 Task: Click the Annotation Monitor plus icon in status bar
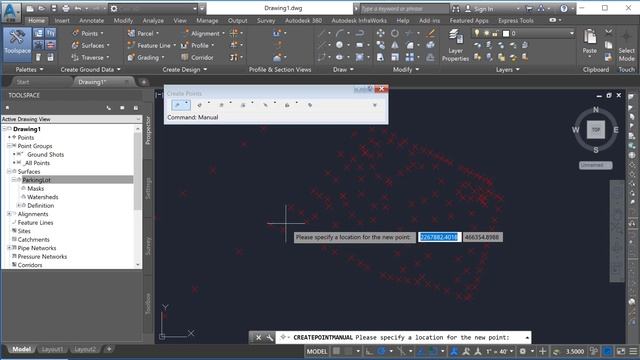click(x=542, y=351)
